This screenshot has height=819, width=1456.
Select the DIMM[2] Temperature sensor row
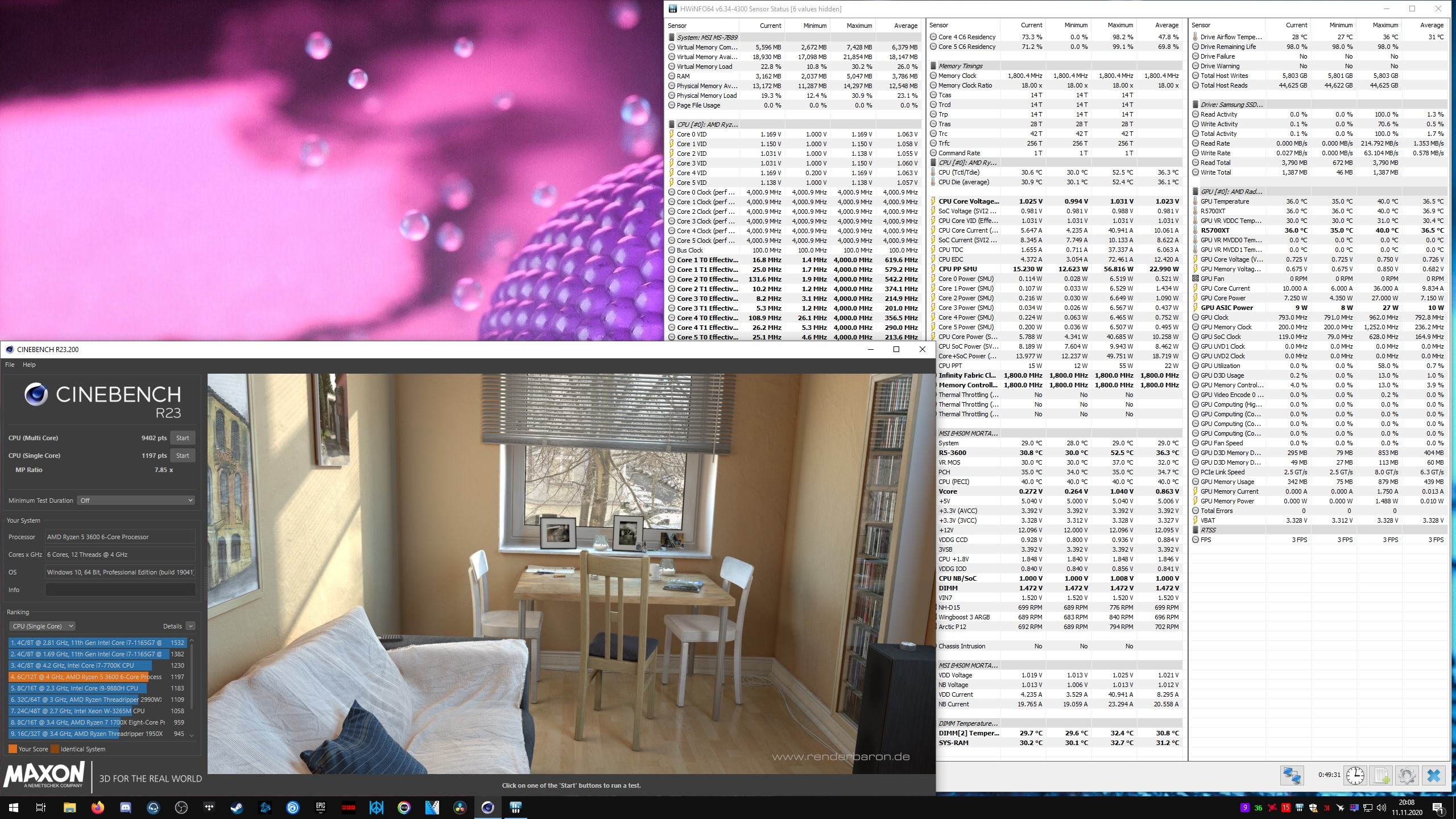[1060, 733]
